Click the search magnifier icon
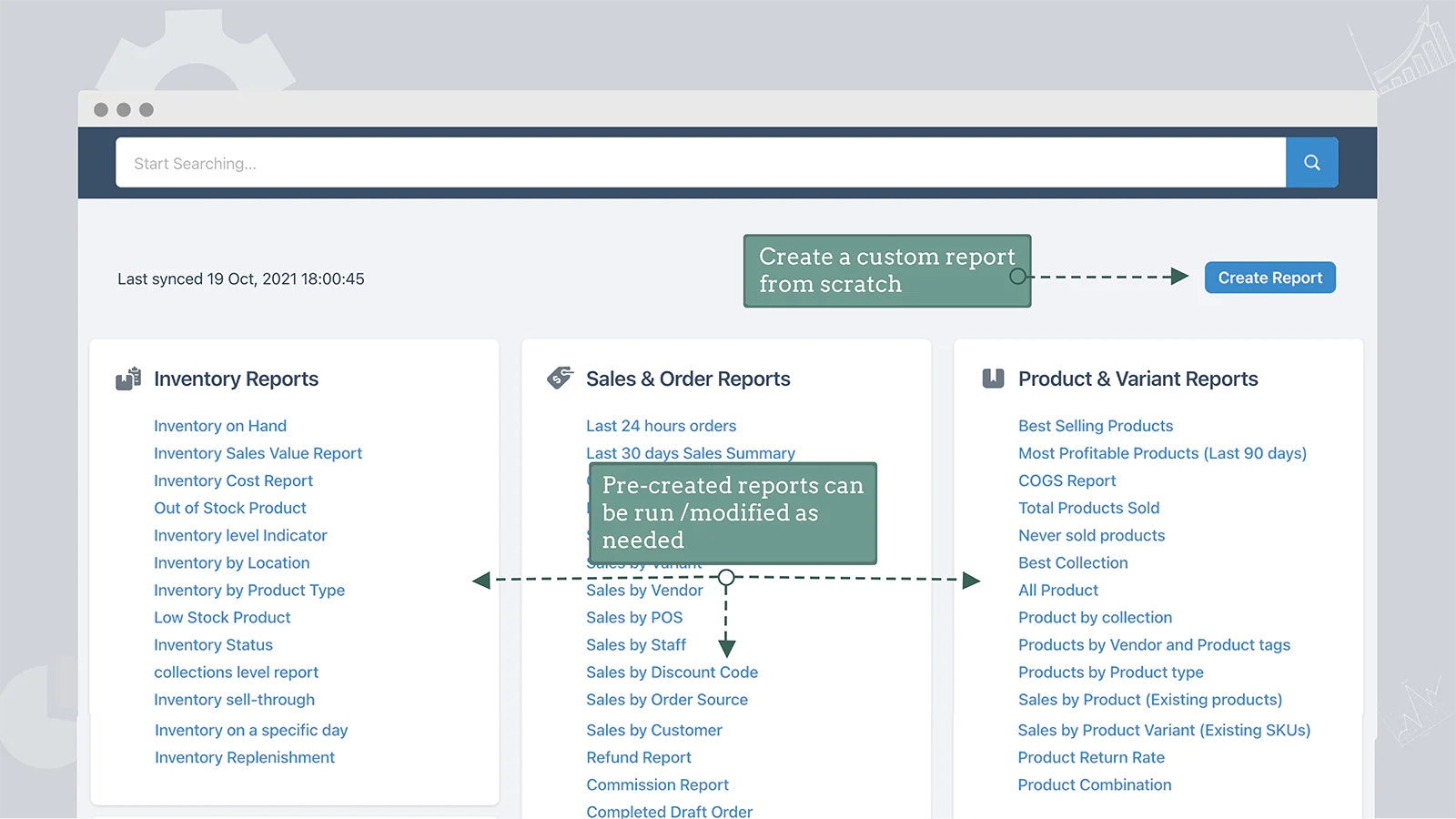This screenshot has width=1456, height=819. coord(1311,163)
